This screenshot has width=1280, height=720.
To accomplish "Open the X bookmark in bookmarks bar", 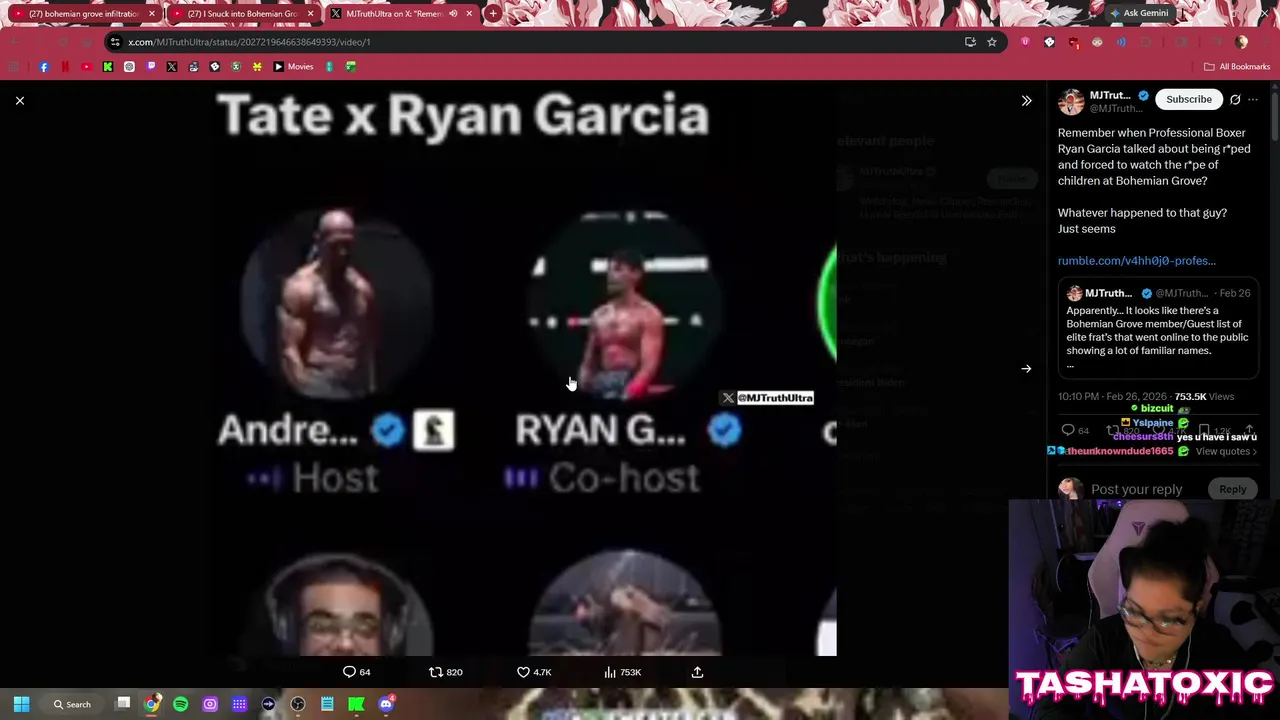I will tap(172, 67).
